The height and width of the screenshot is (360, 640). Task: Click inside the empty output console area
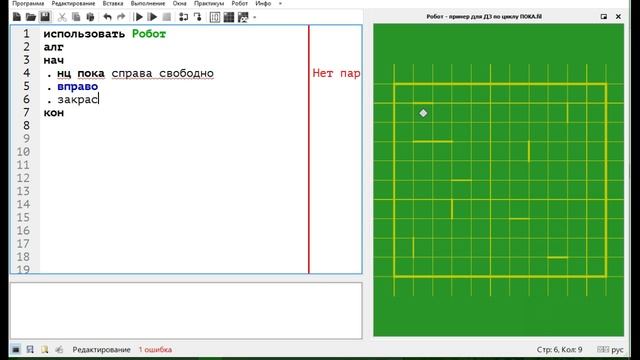[x=186, y=310]
